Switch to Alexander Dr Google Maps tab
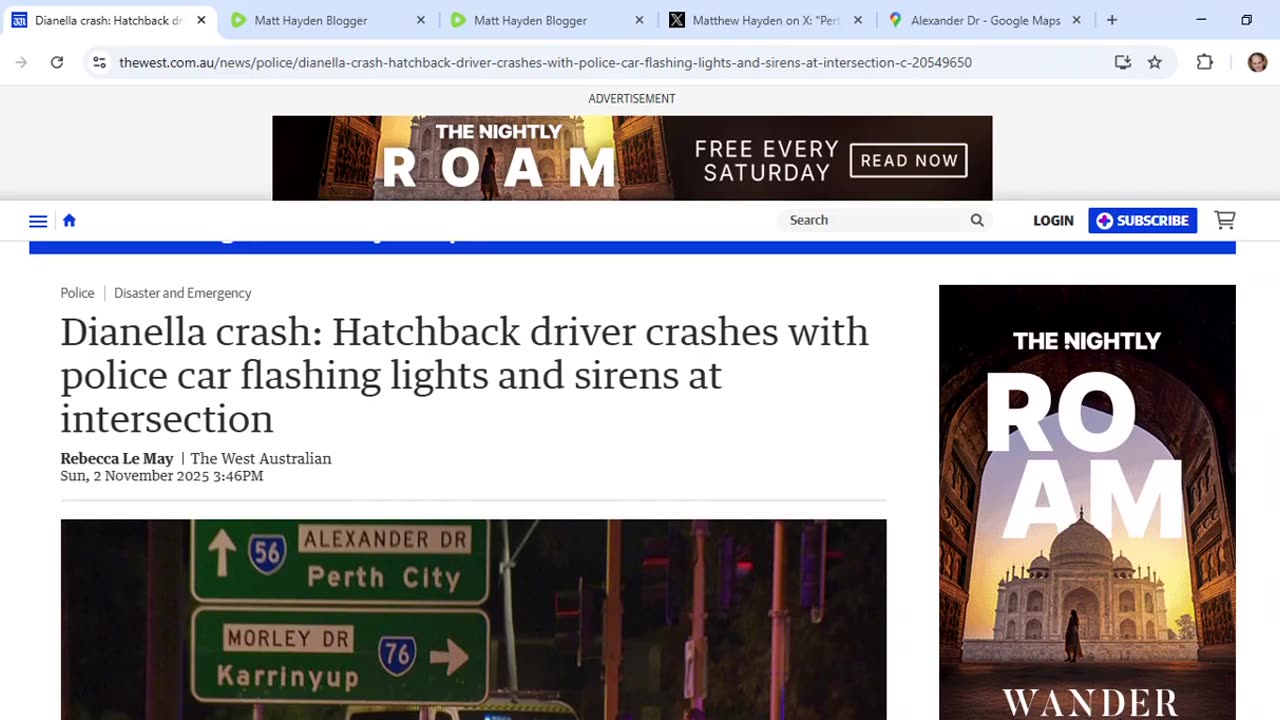 (984, 20)
